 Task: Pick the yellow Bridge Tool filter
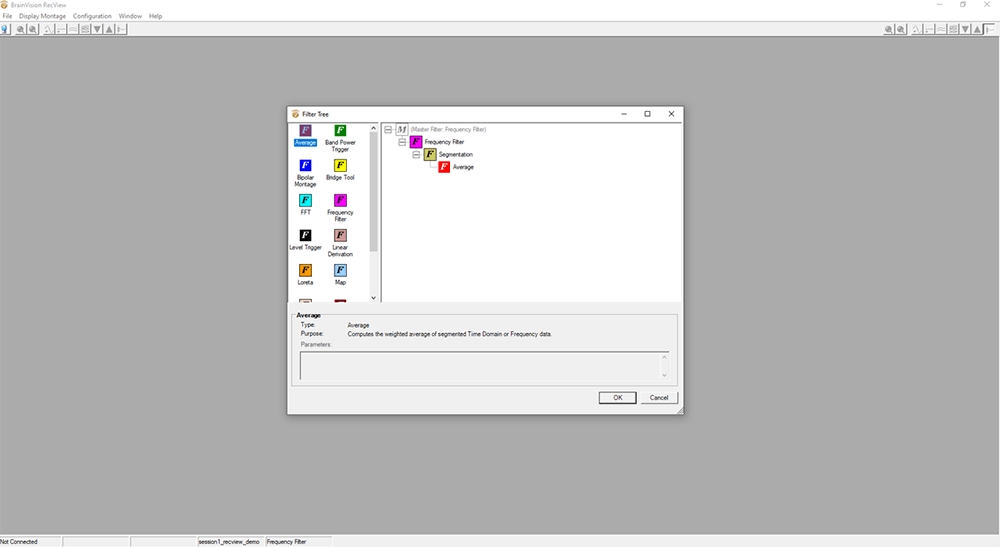pos(340,165)
